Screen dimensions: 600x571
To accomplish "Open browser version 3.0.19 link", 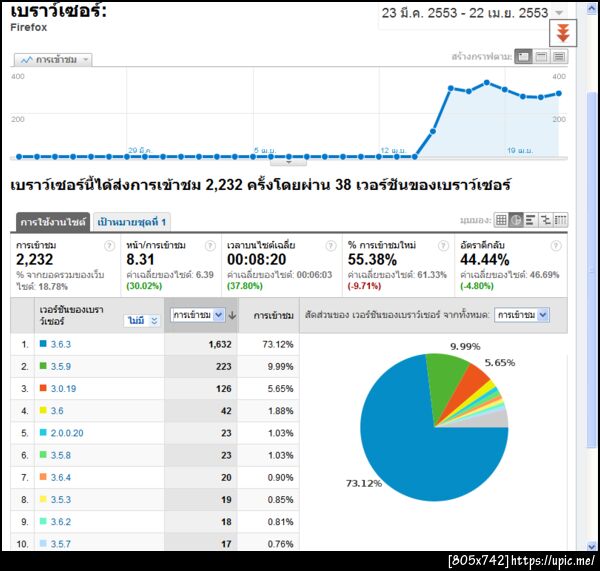I will (x=64, y=388).
